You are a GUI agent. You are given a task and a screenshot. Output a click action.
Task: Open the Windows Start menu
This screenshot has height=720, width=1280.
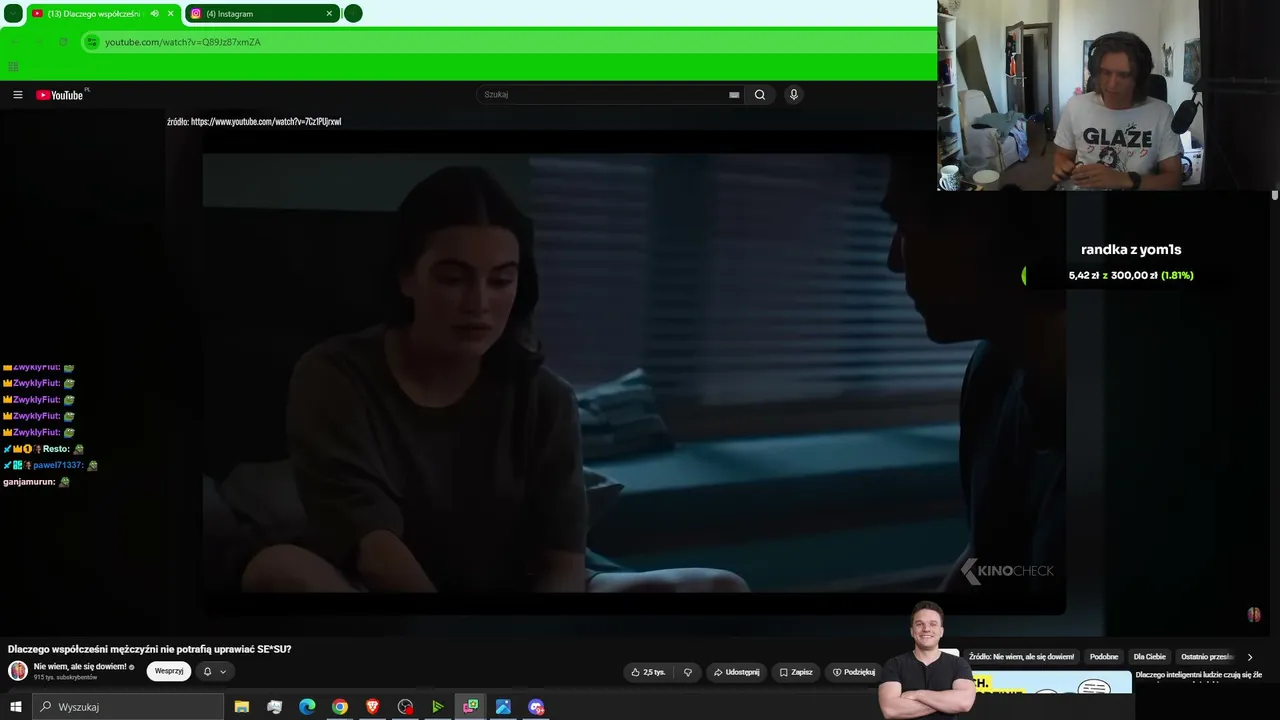click(x=15, y=707)
